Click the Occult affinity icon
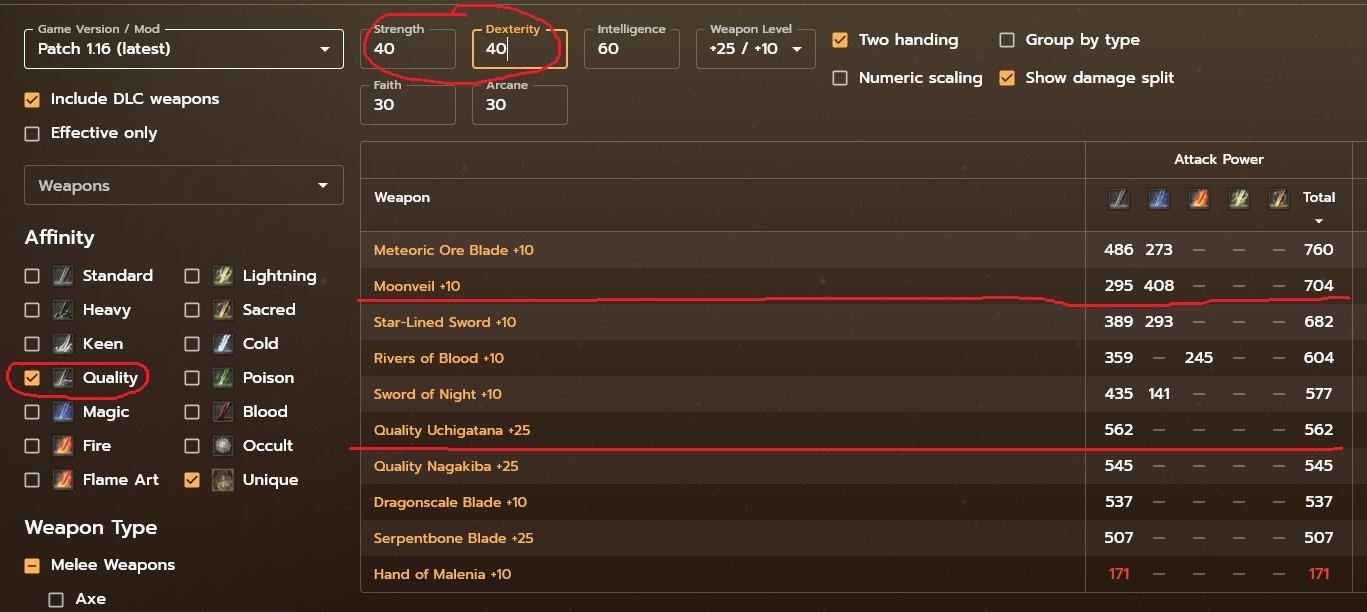Screen dimensions: 1367x612 (x=223, y=446)
